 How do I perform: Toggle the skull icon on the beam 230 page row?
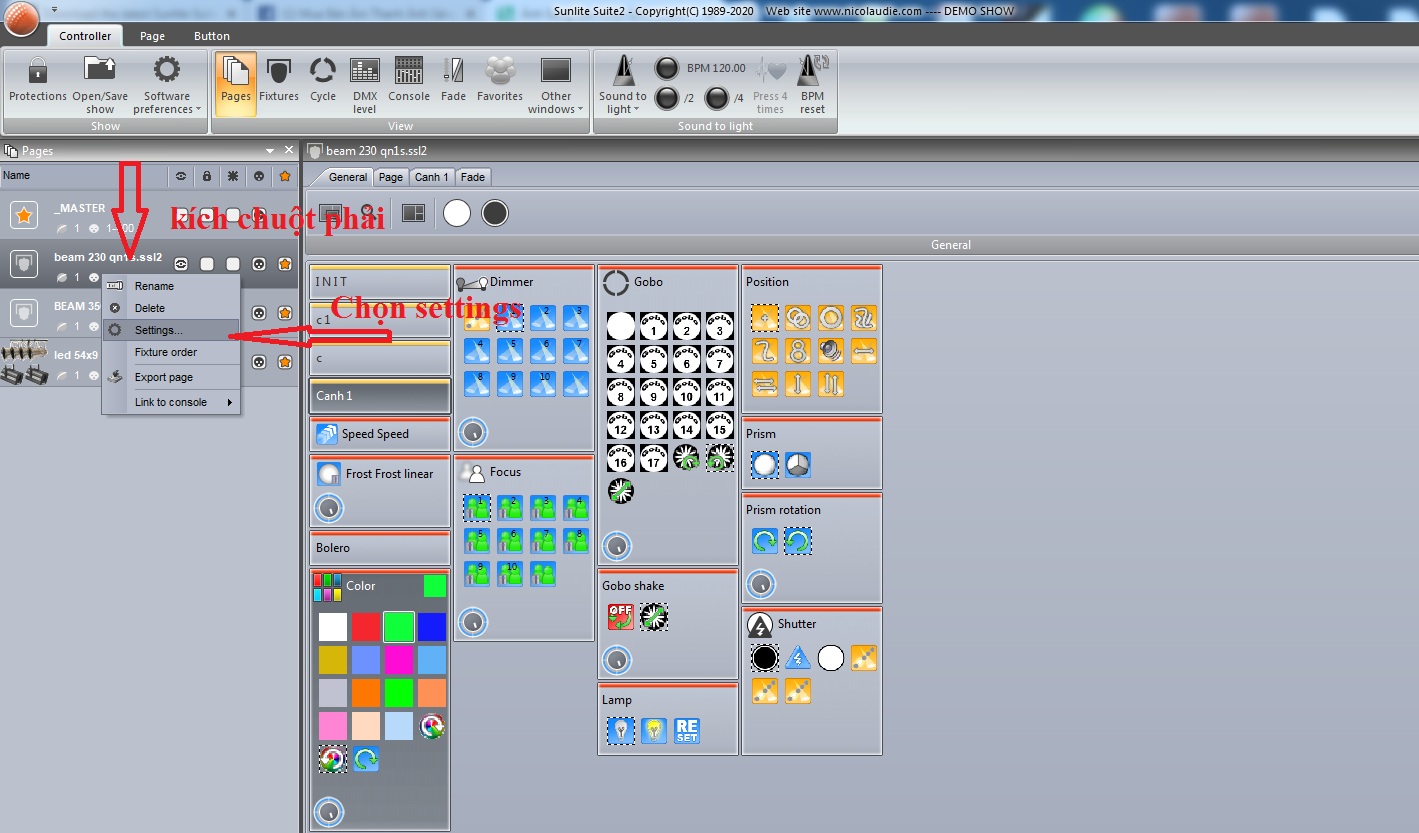[259, 264]
